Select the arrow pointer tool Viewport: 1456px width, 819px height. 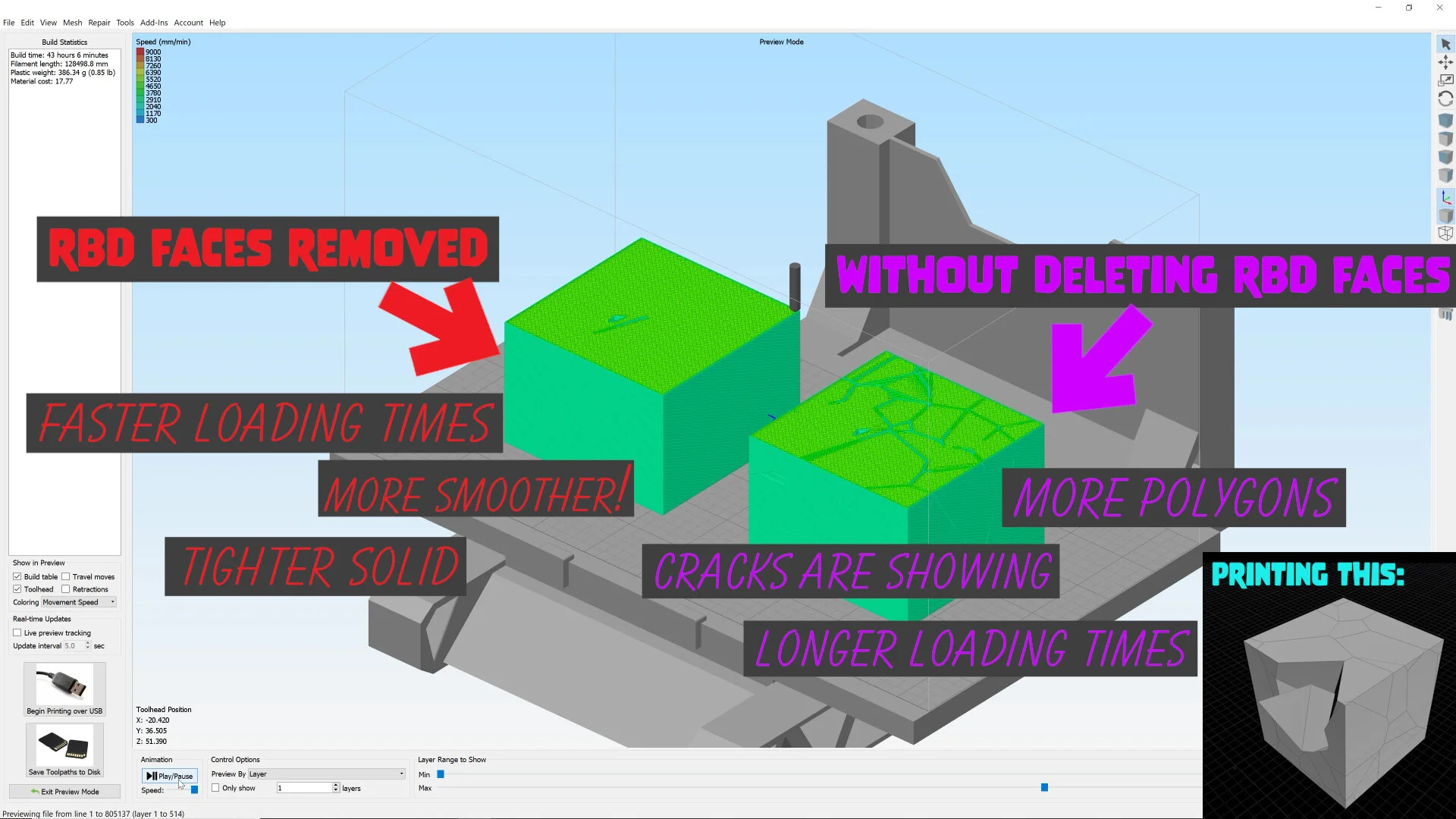(x=1445, y=44)
